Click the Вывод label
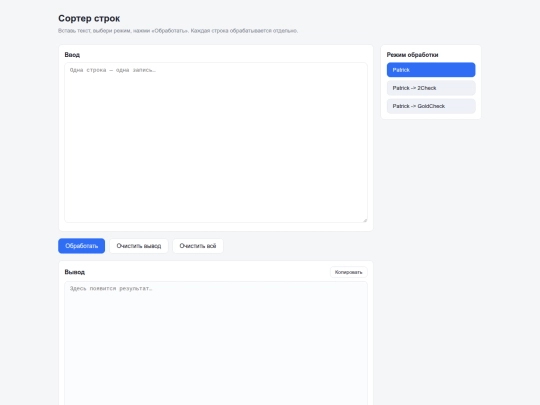 coord(74,272)
